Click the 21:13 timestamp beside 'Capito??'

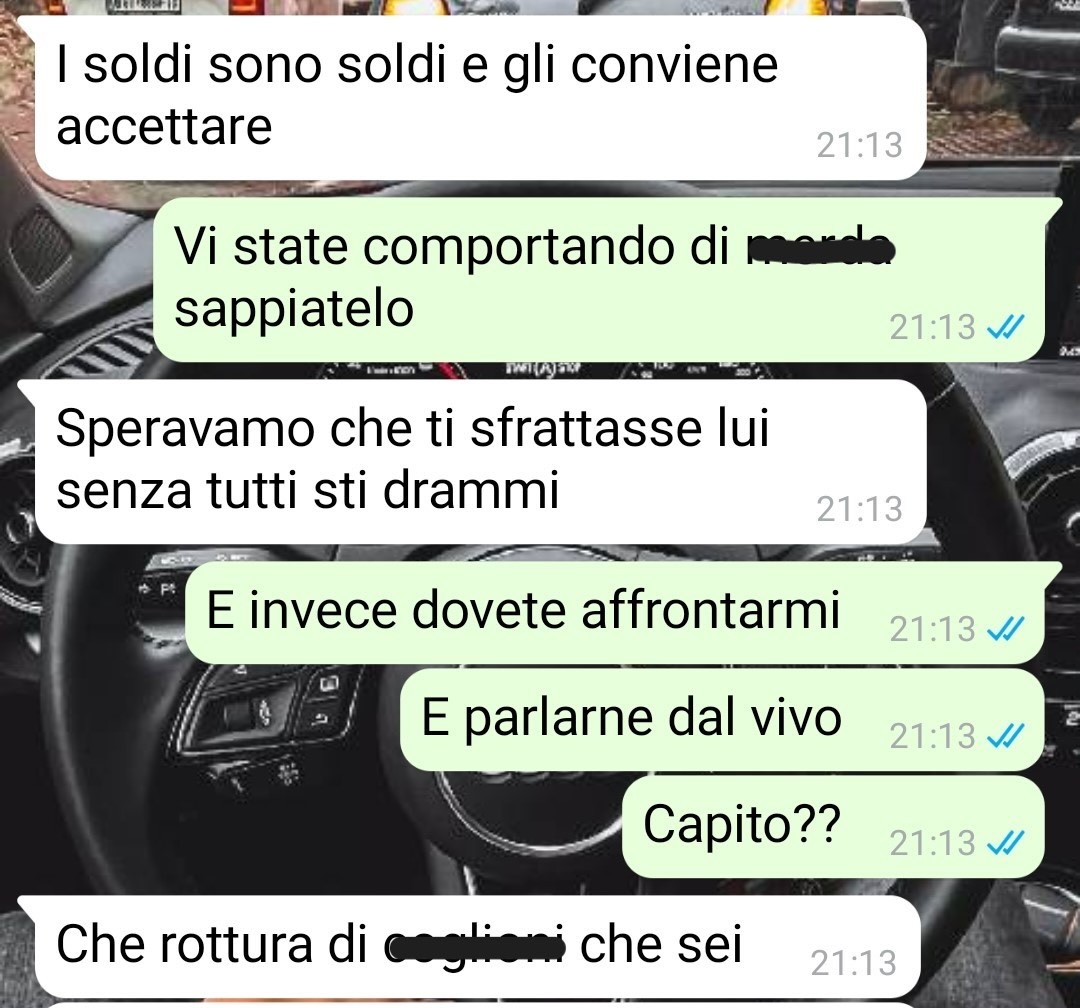click(x=933, y=843)
